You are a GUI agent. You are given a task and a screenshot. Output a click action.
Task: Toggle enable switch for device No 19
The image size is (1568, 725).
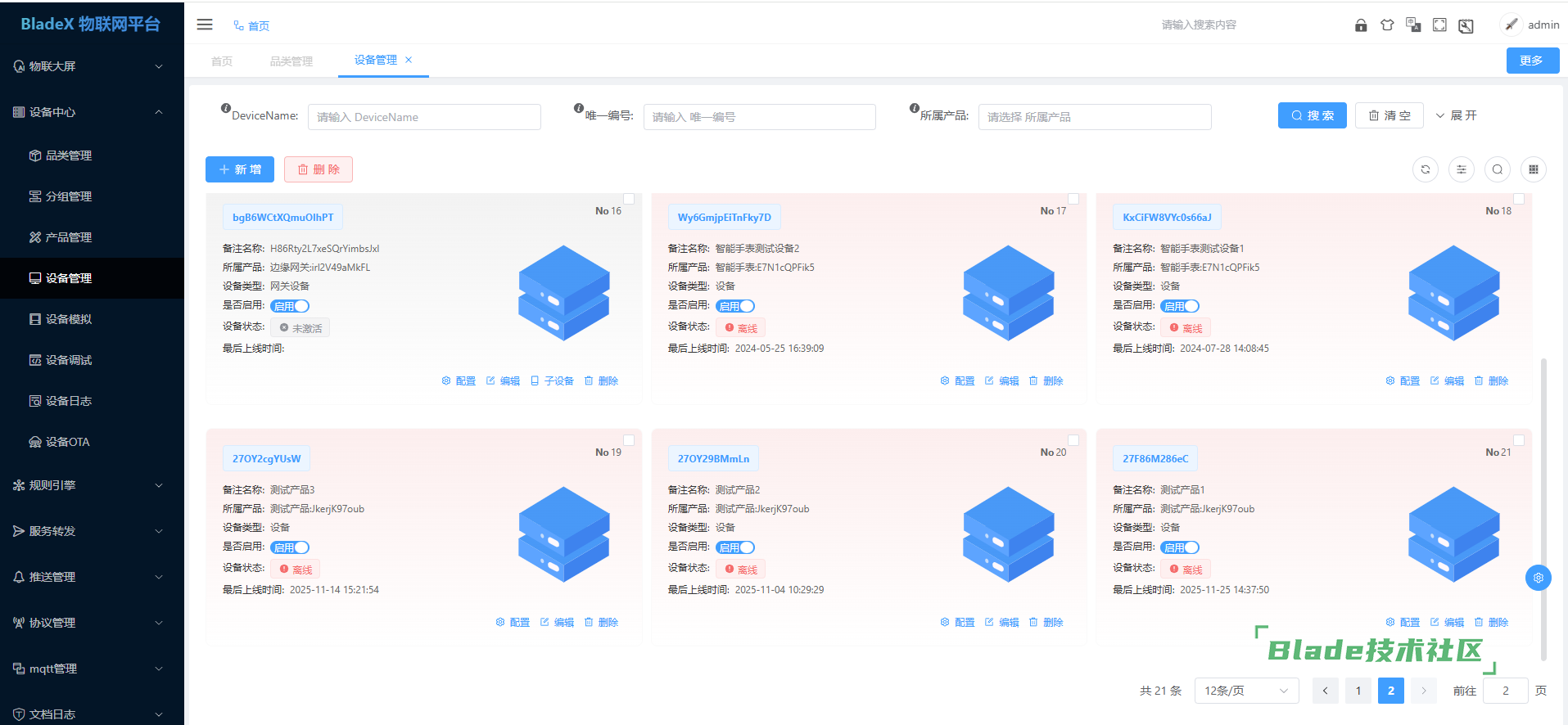pyautogui.click(x=290, y=547)
